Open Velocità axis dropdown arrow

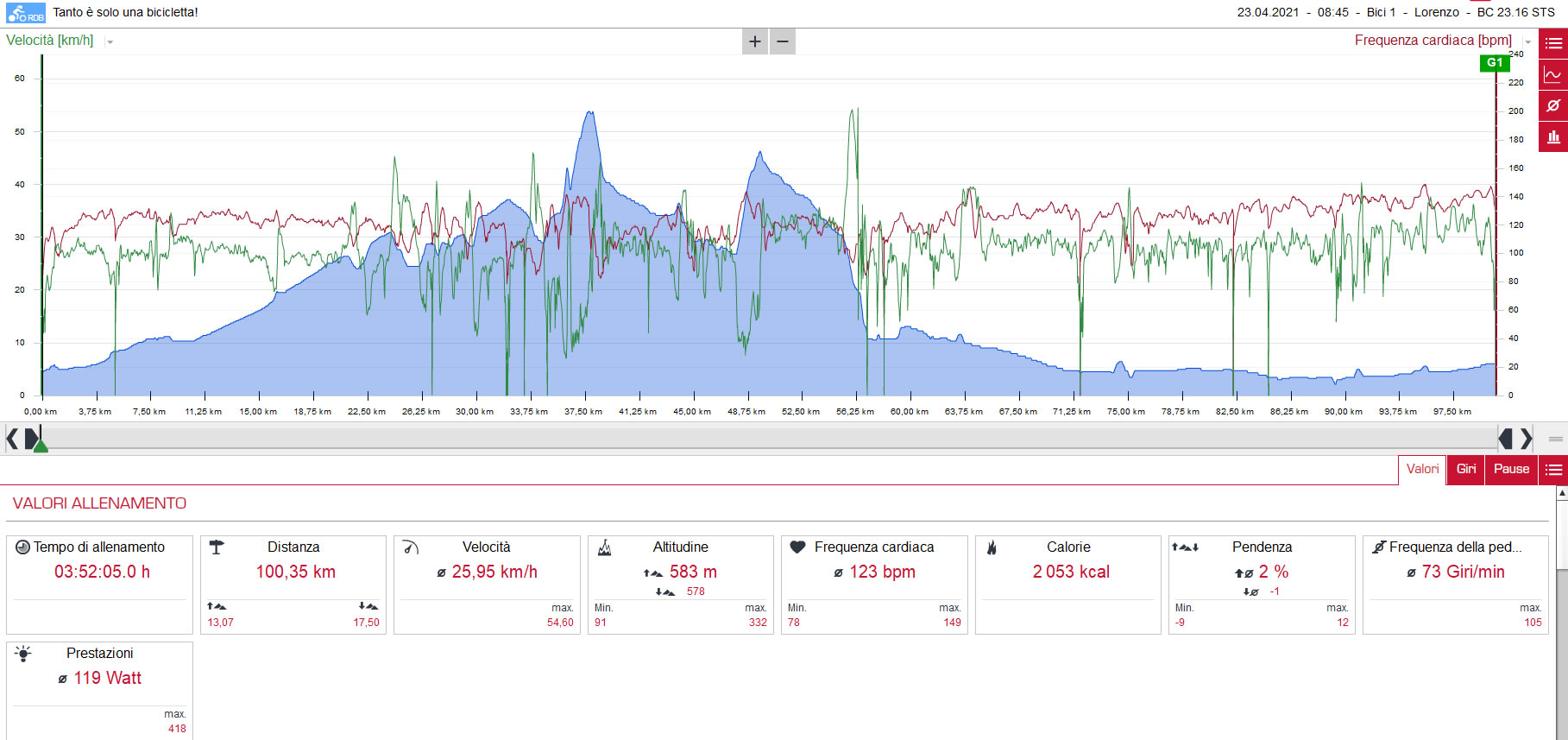tap(110, 41)
